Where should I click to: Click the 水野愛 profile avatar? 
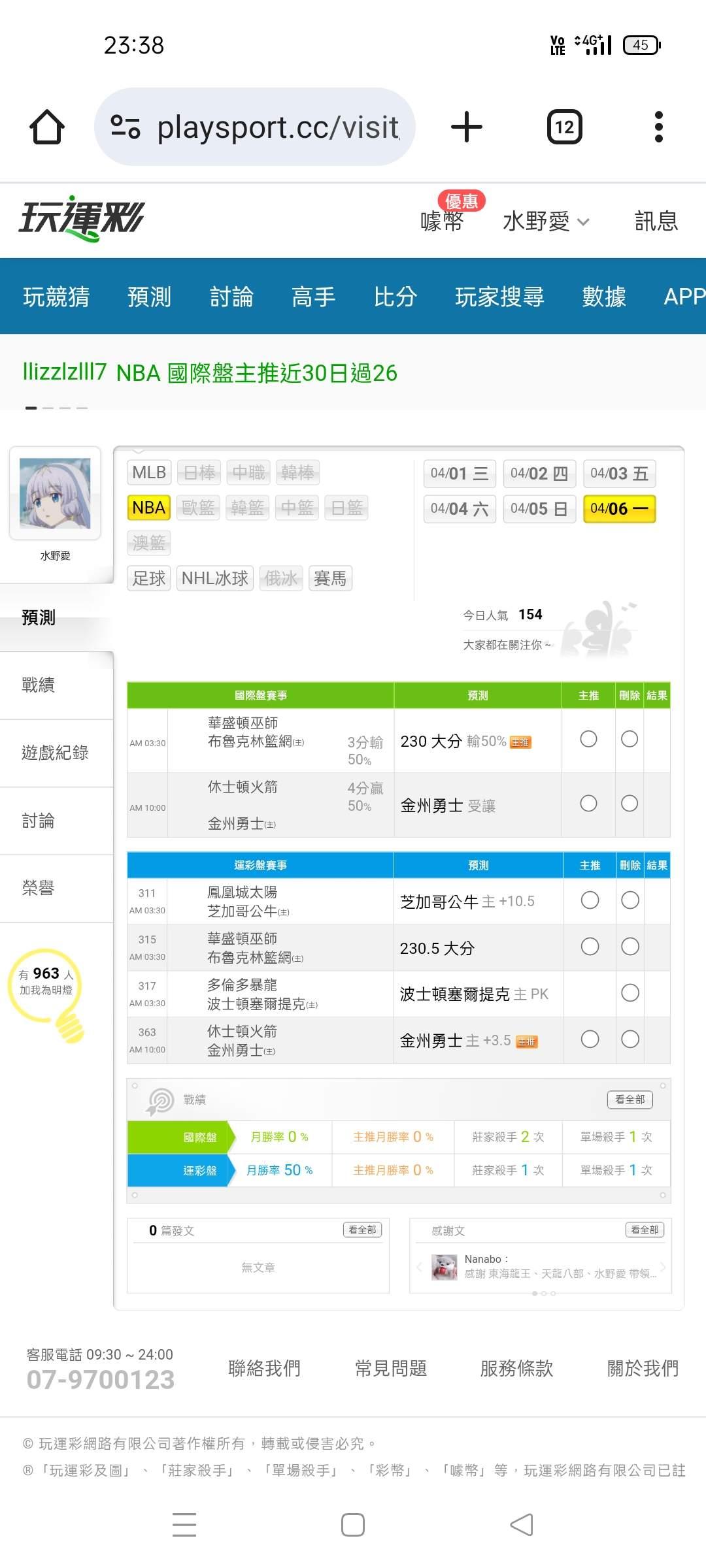point(55,493)
